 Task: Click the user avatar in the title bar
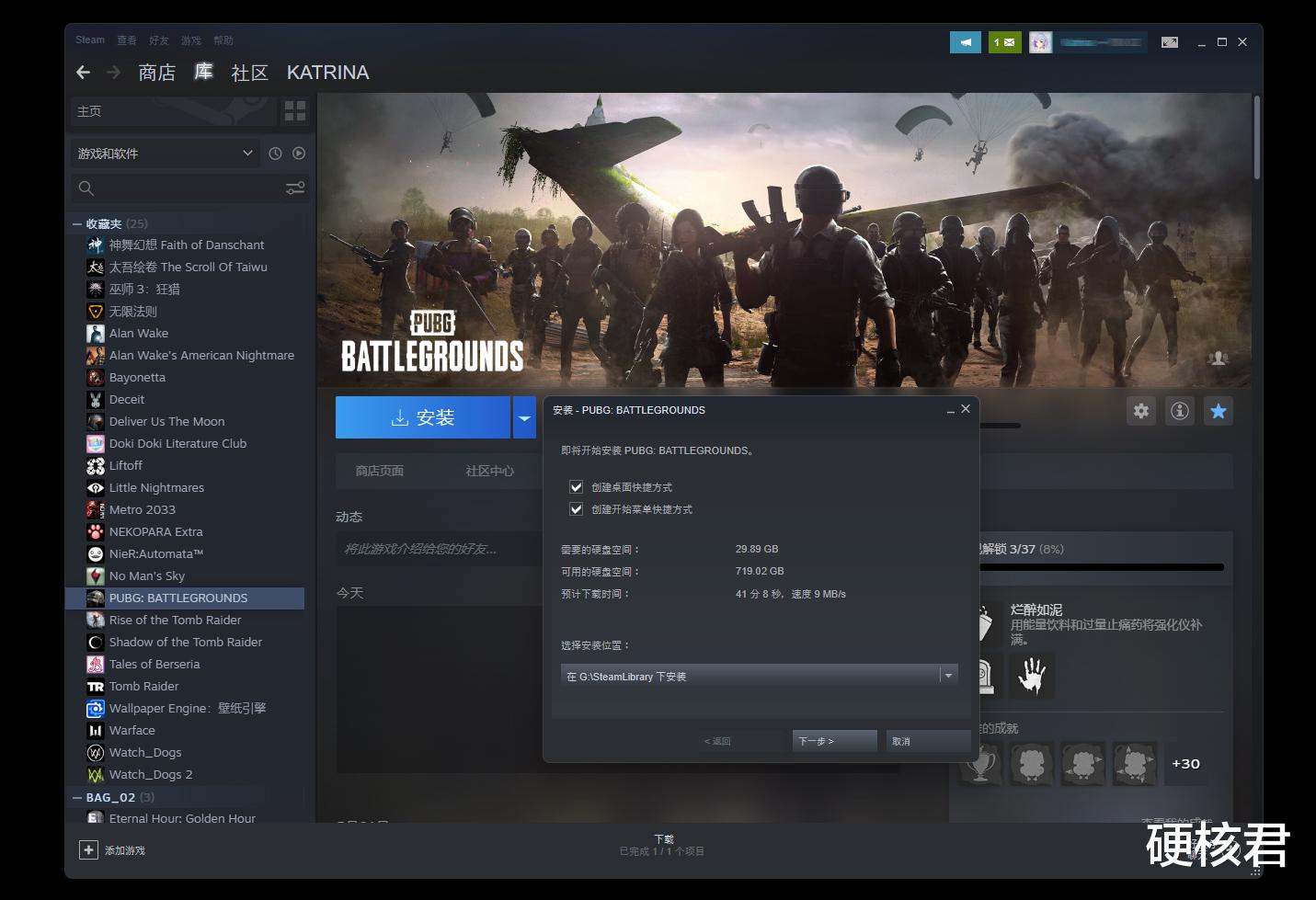(x=1040, y=42)
